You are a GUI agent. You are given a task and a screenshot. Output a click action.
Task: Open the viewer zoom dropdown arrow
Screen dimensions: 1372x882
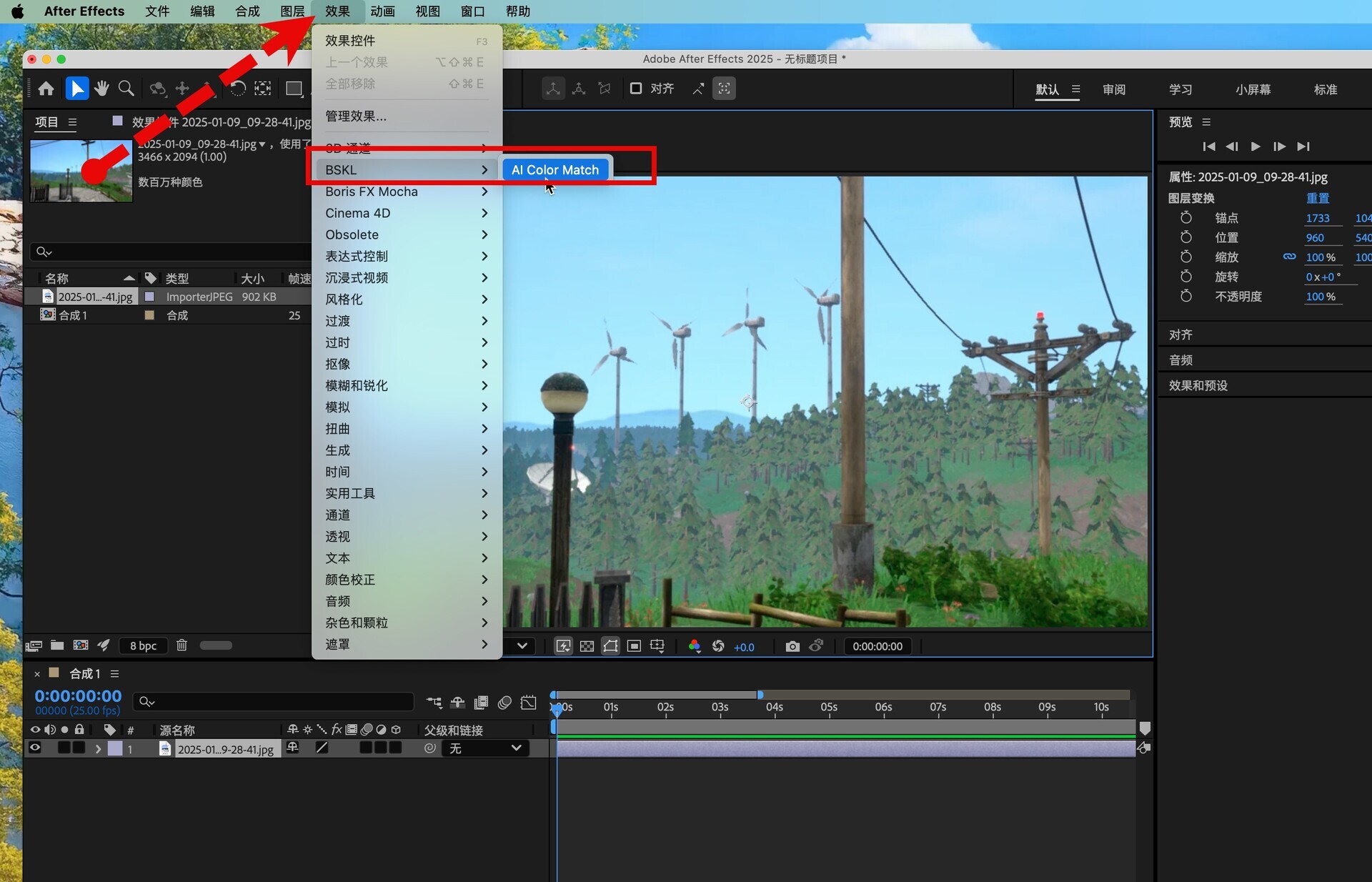pyautogui.click(x=522, y=646)
